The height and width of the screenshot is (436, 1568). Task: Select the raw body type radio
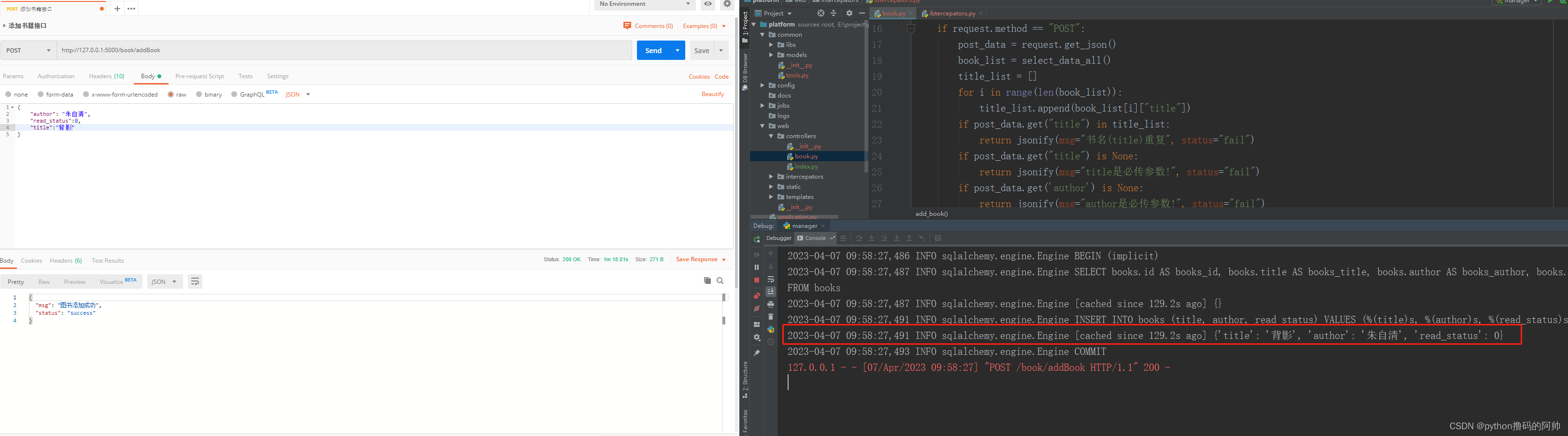tap(170, 94)
